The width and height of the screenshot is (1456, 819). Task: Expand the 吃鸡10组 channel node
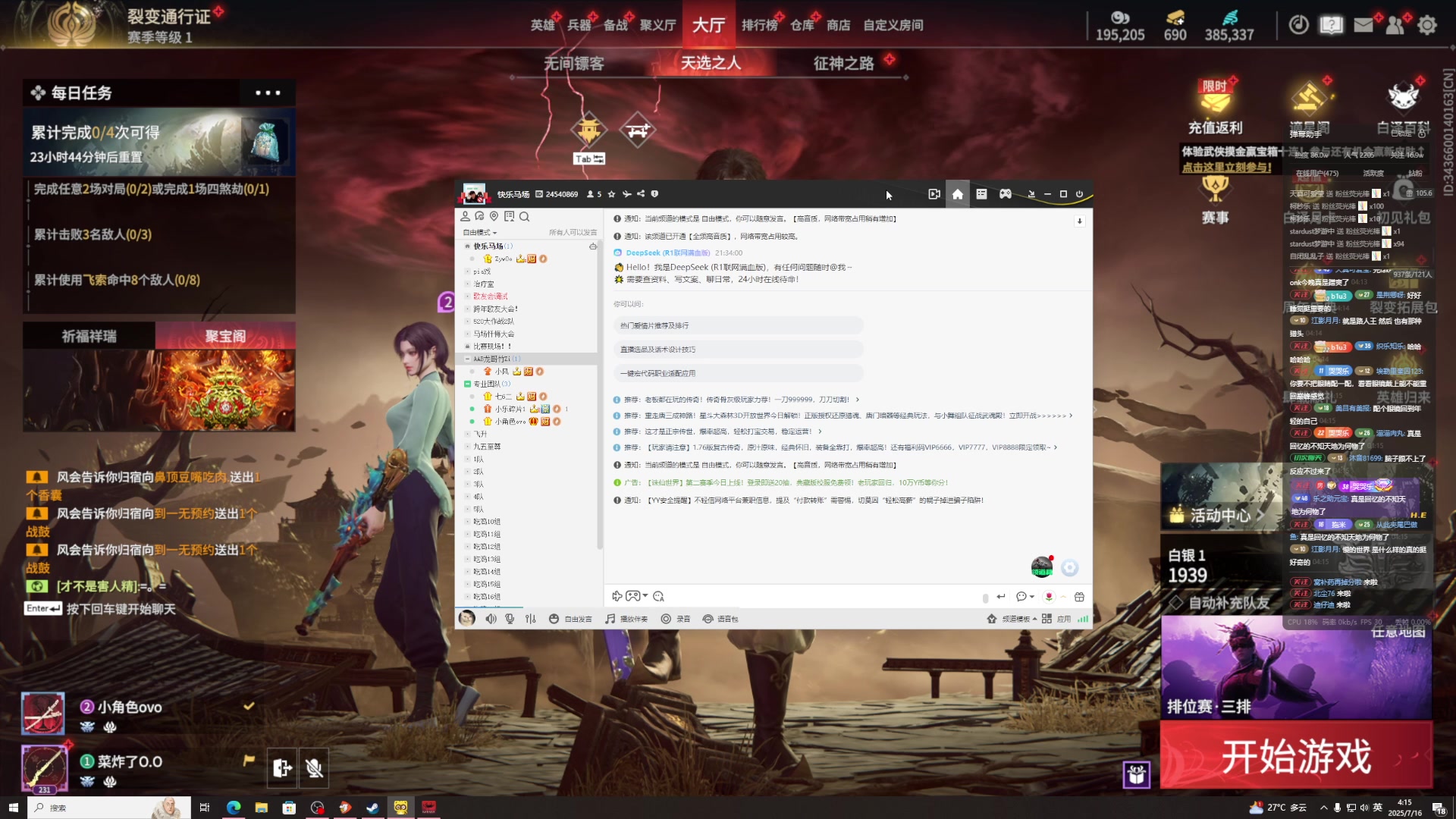point(468,522)
